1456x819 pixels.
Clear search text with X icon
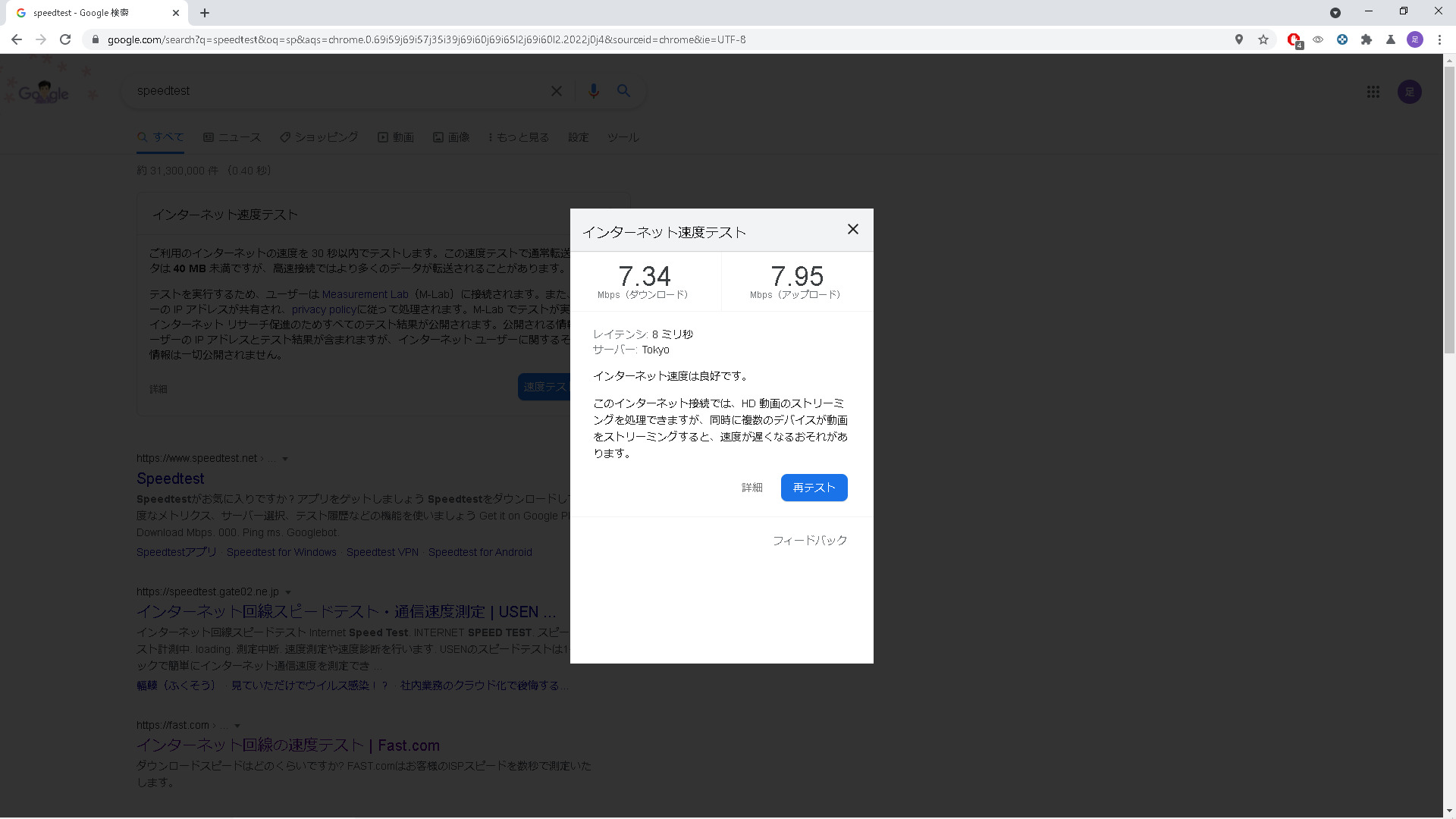[x=556, y=91]
